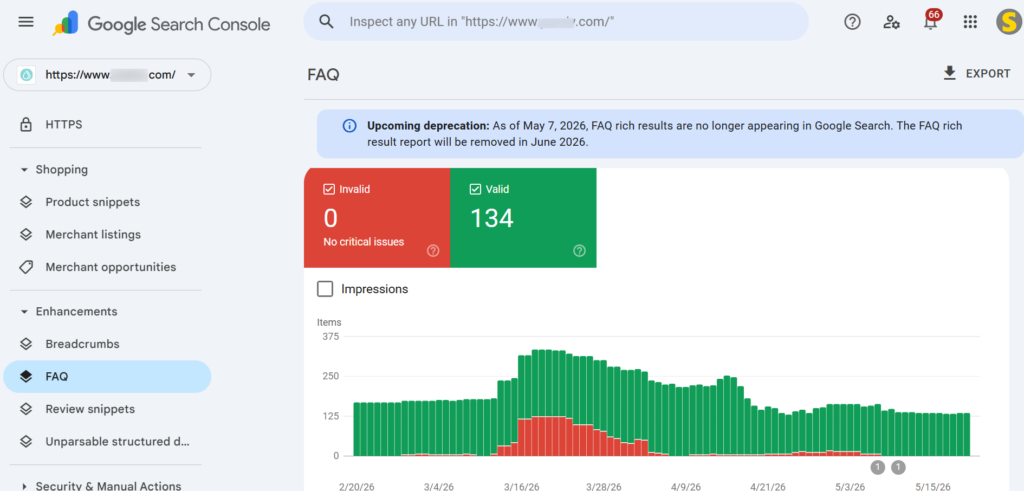Click the 5/15/26 axis date label
This screenshot has height=491, width=1024.
tap(934, 487)
